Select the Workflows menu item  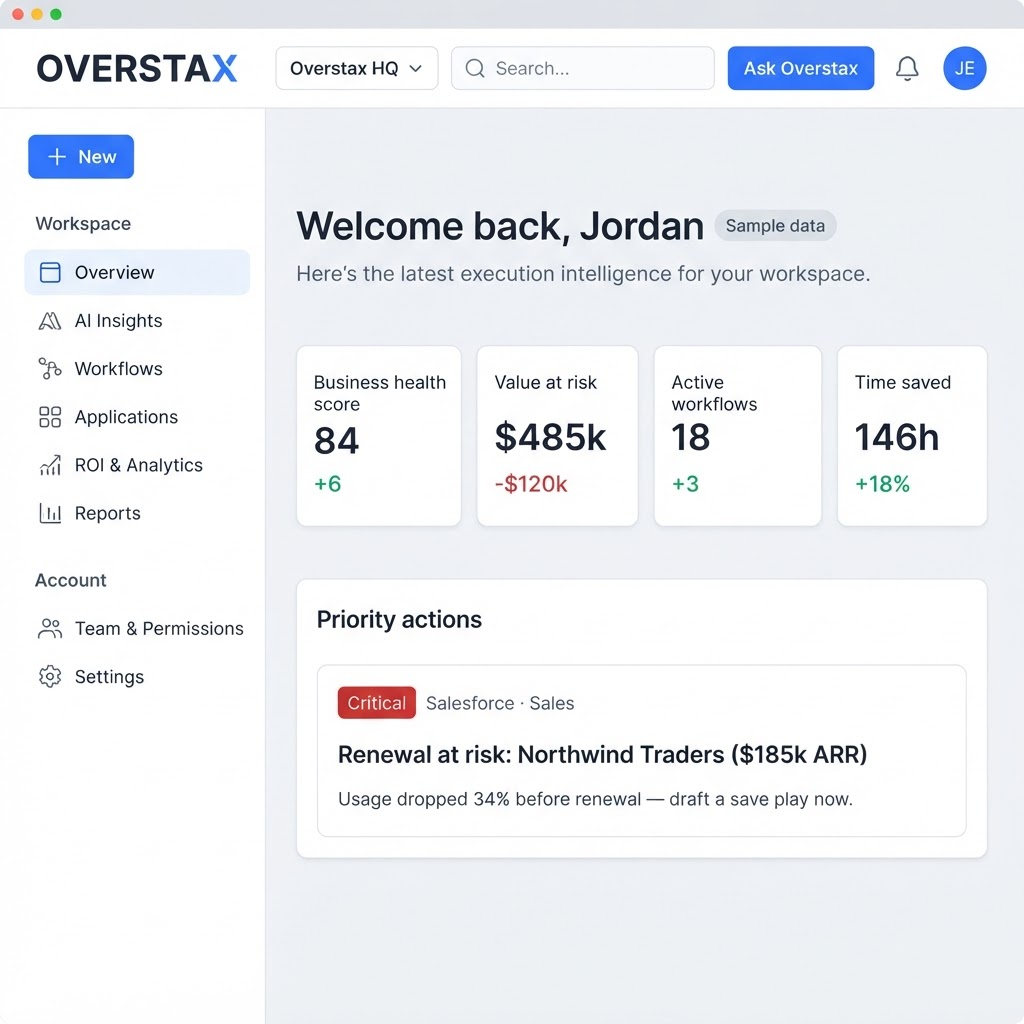(137, 368)
